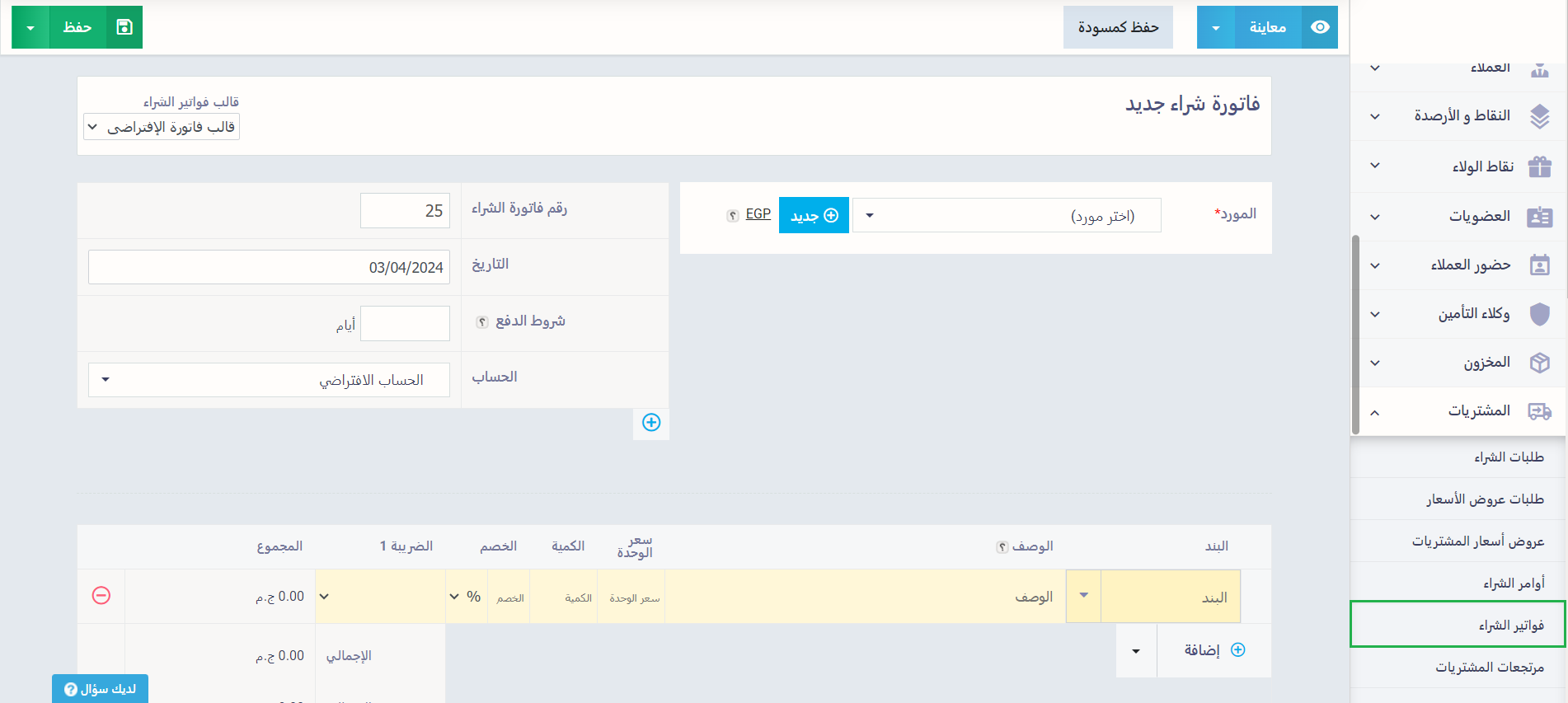The image size is (1568, 703).
Task: Click the red remove row icon
Action: tap(101, 595)
